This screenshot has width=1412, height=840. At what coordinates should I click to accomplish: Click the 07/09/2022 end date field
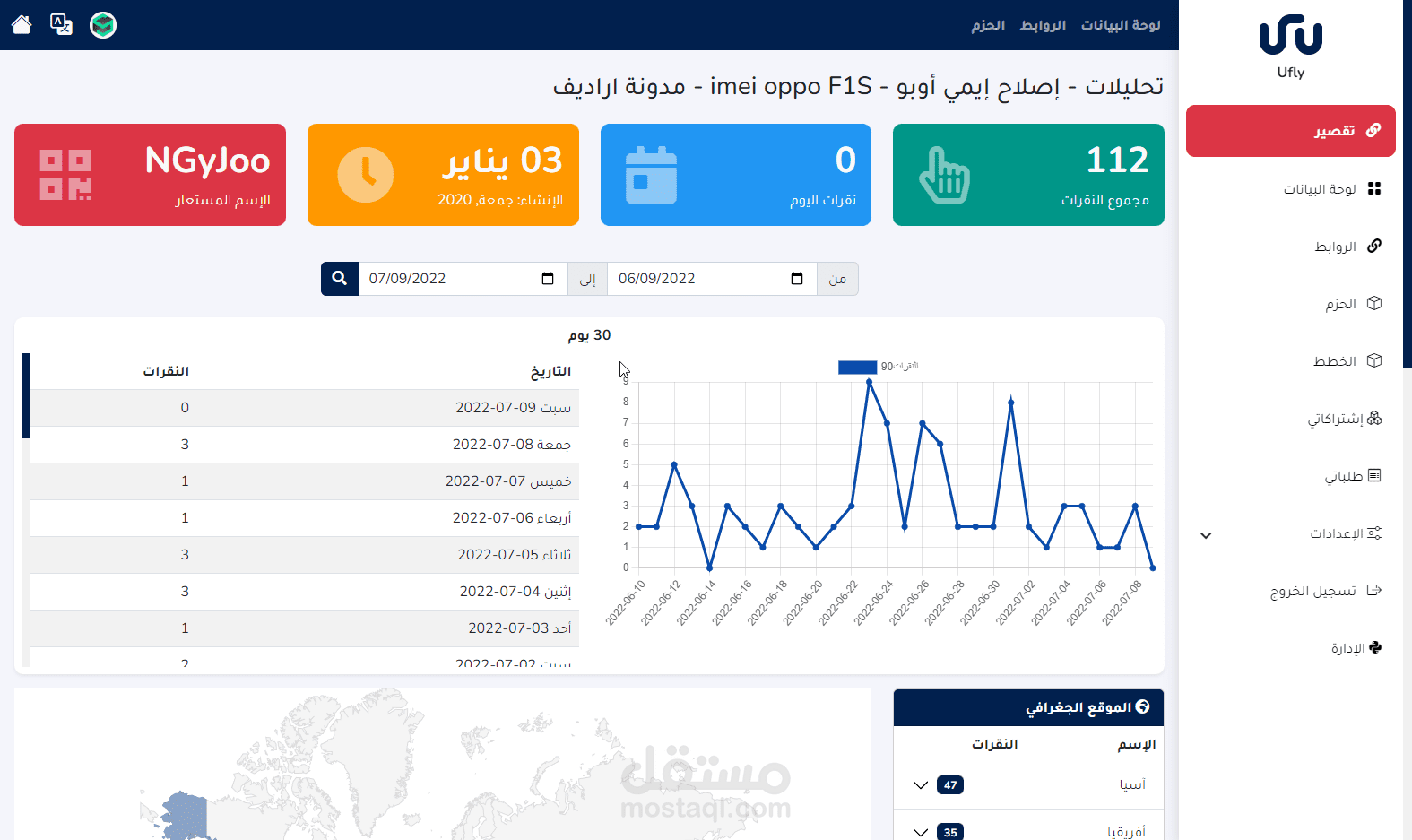tap(463, 279)
